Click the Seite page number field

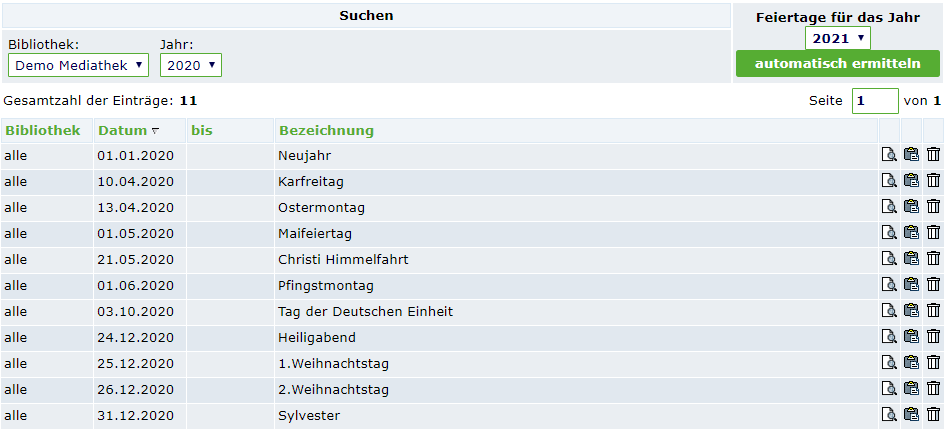click(x=875, y=101)
